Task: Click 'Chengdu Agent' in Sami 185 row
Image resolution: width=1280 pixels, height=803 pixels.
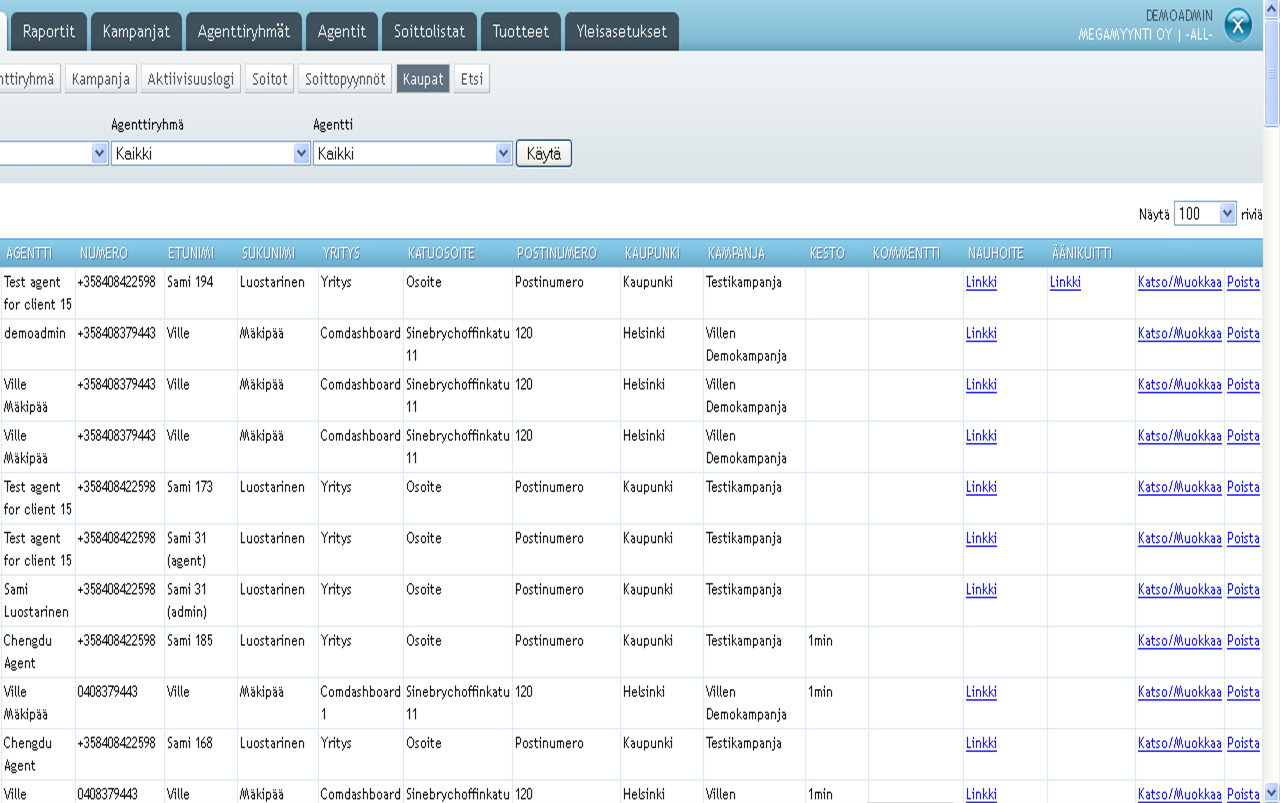Action: point(28,652)
